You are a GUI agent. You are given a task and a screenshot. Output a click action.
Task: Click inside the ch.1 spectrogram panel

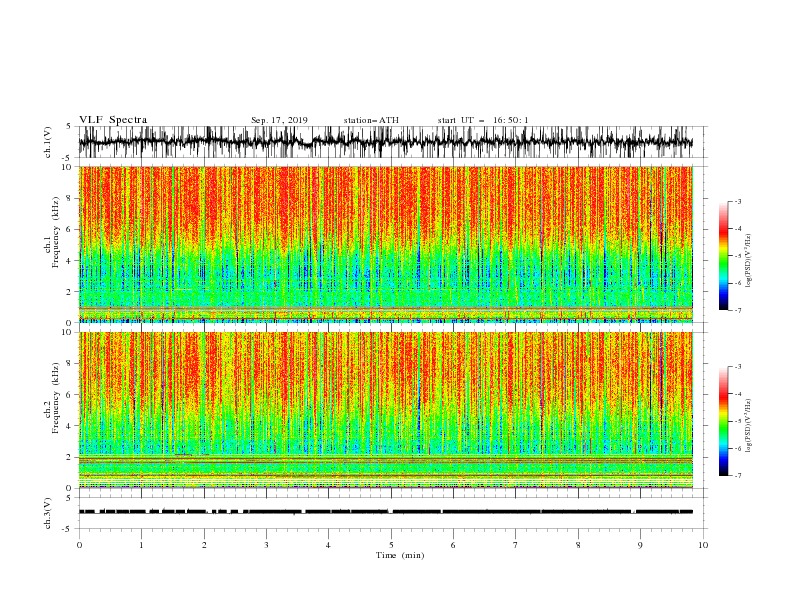(x=385, y=244)
